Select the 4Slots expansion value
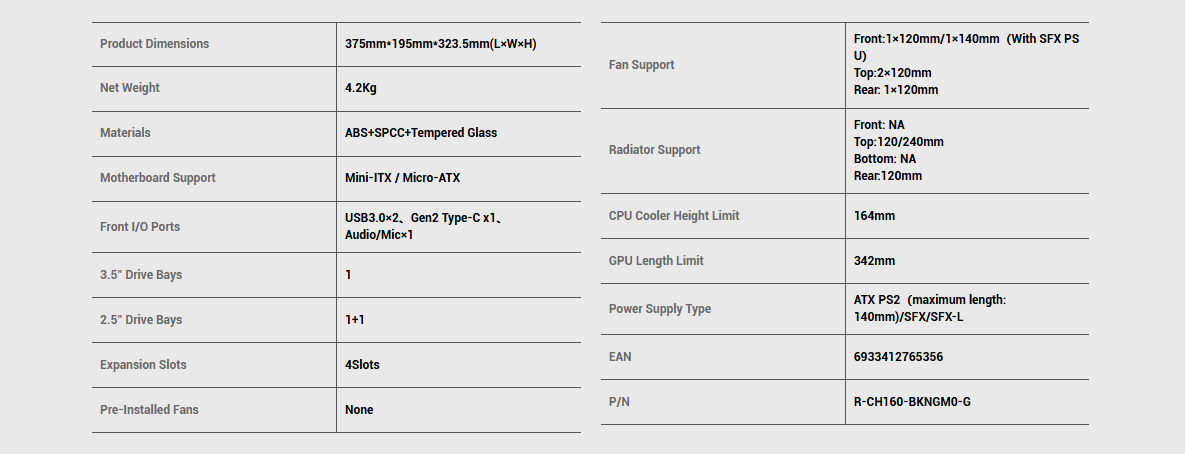Screen dimensions: 1185x454 coord(362,365)
